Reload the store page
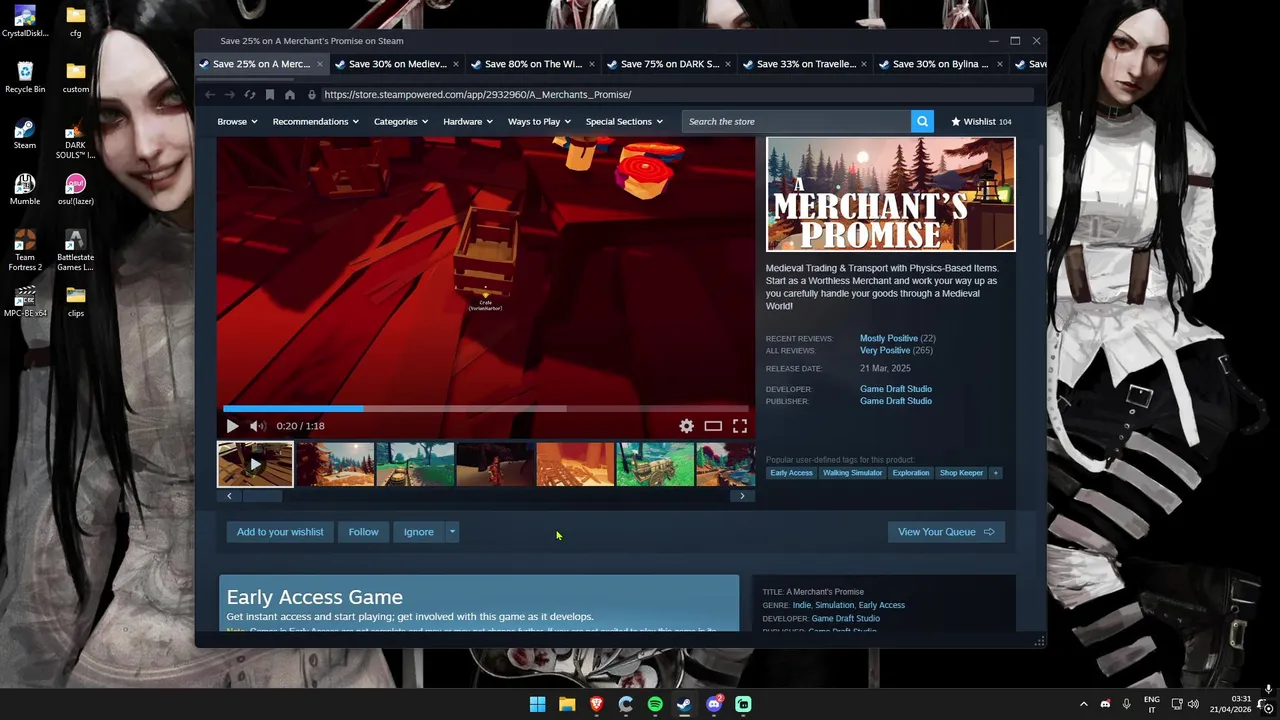Image resolution: width=1280 pixels, height=720 pixels. pyautogui.click(x=250, y=95)
